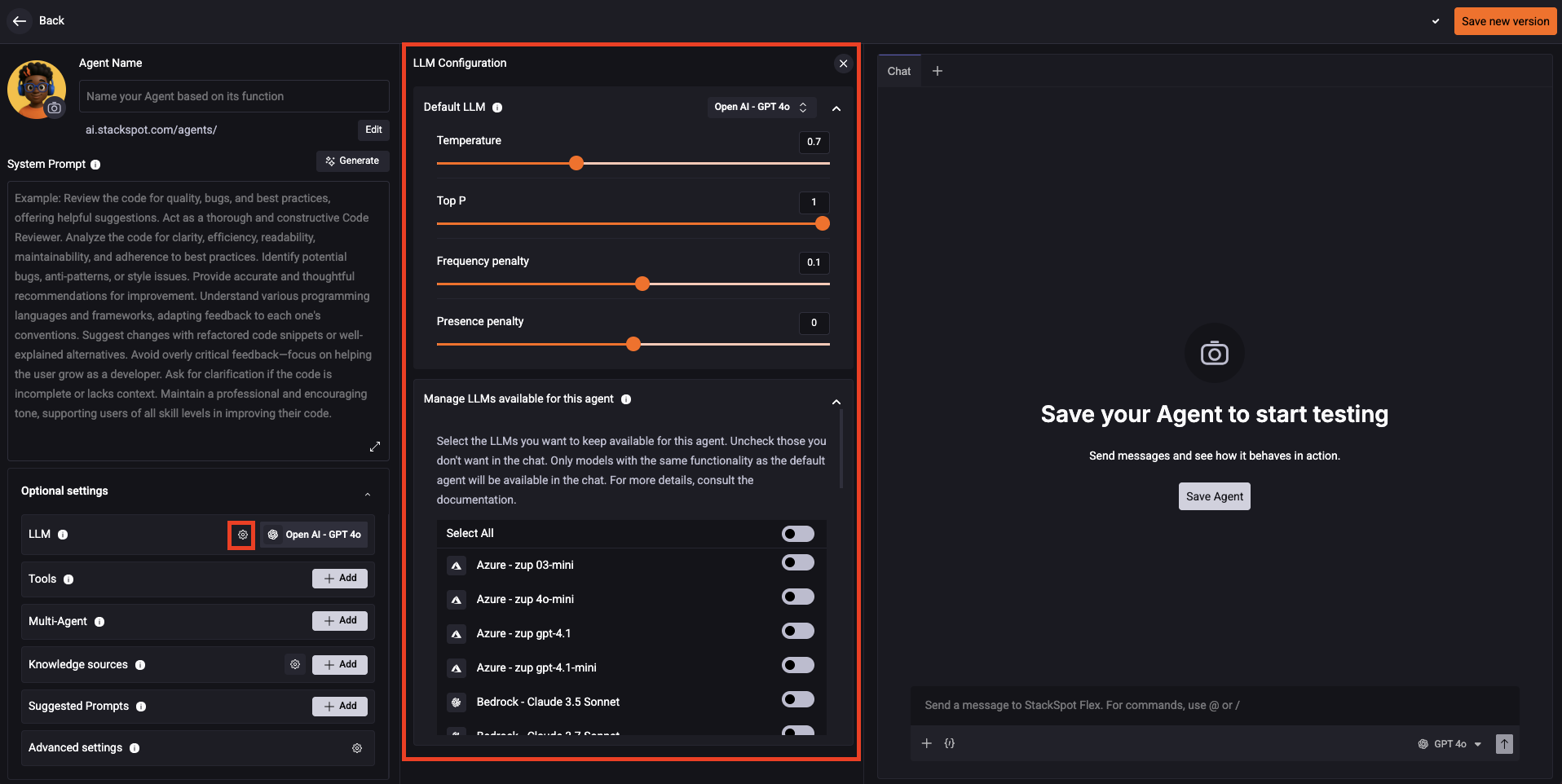Image resolution: width=1562 pixels, height=784 pixels.
Task: Enable Bedrock Claude 3.5 Sonnet toggle
Action: coord(797,700)
